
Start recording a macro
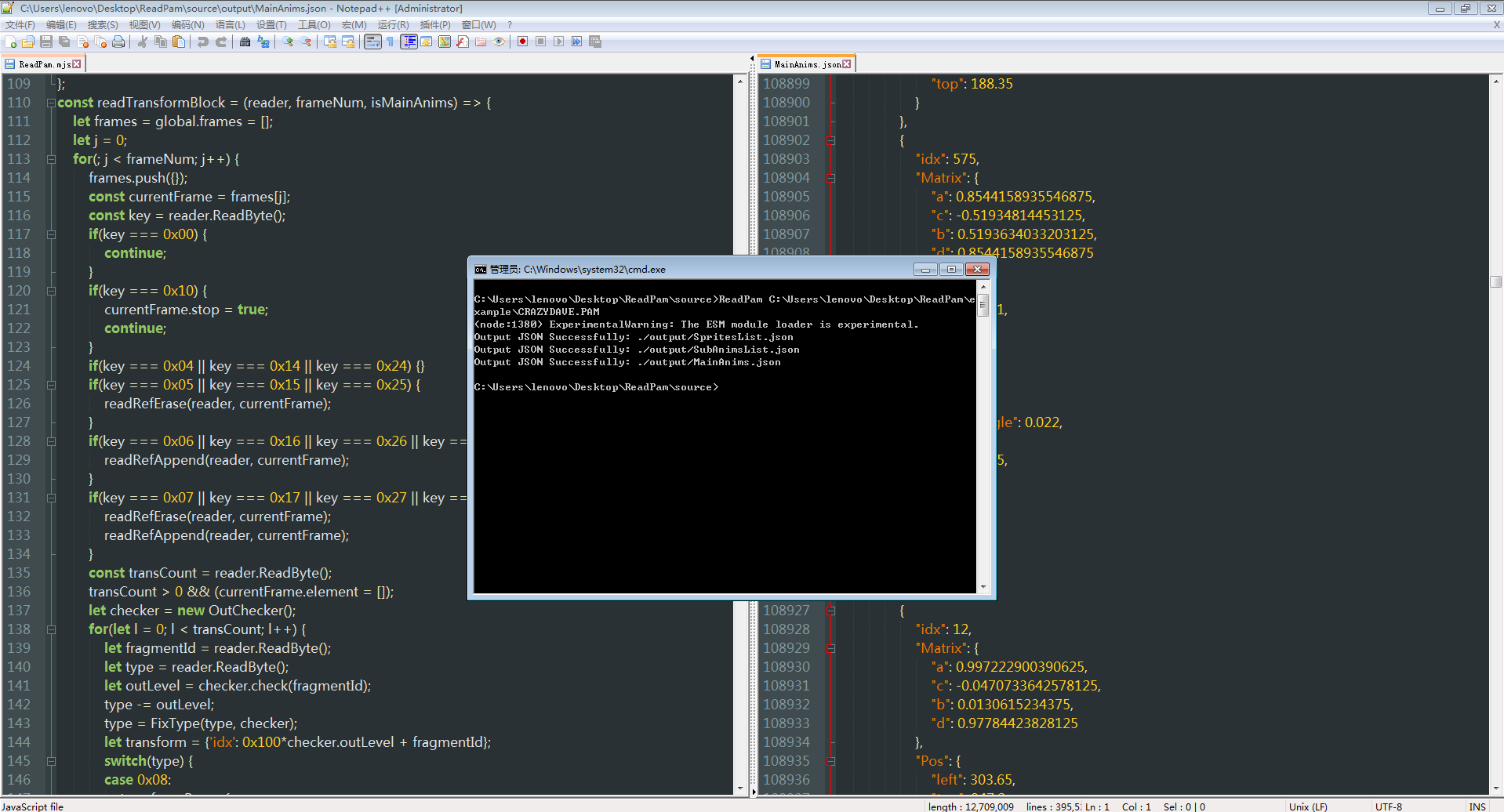pos(522,42)
